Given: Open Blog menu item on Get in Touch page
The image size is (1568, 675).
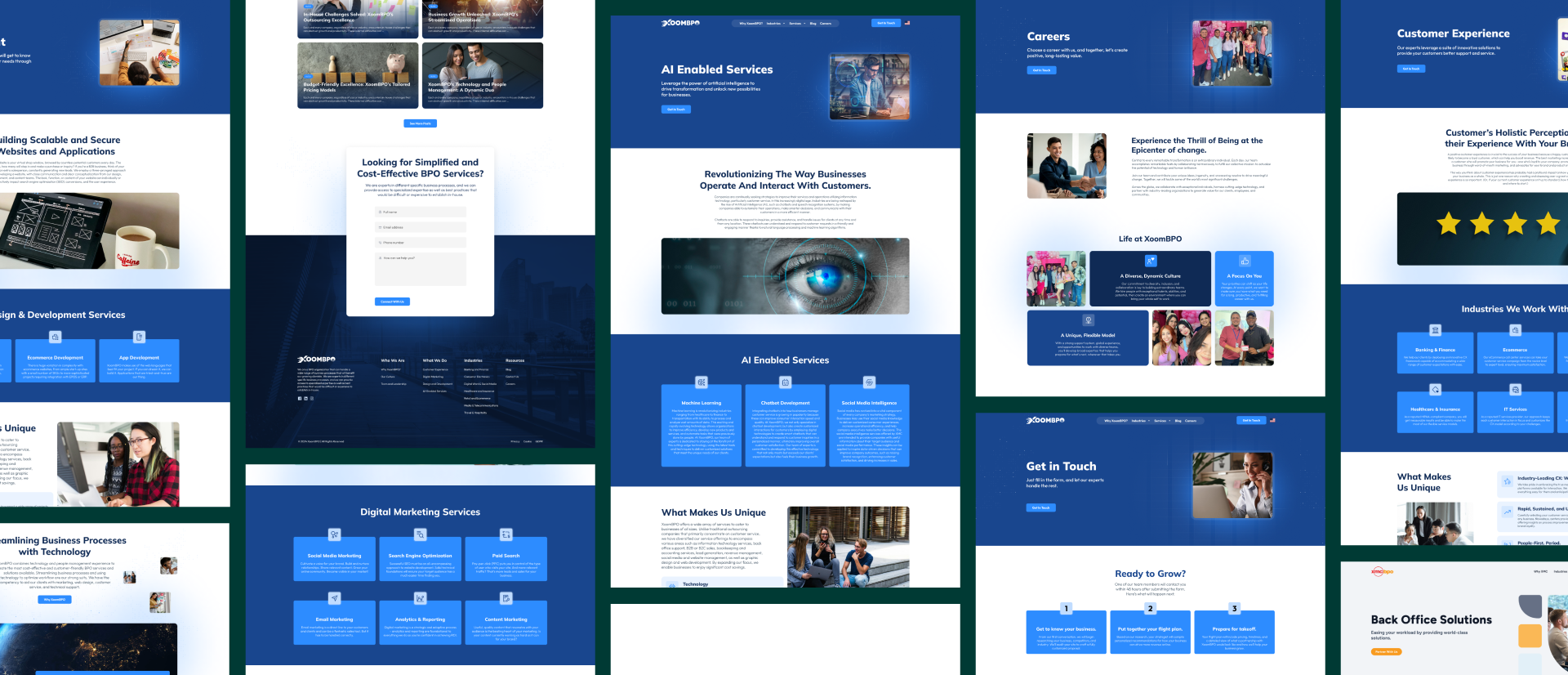Looking at the screenshot, I should point(1178,421).
